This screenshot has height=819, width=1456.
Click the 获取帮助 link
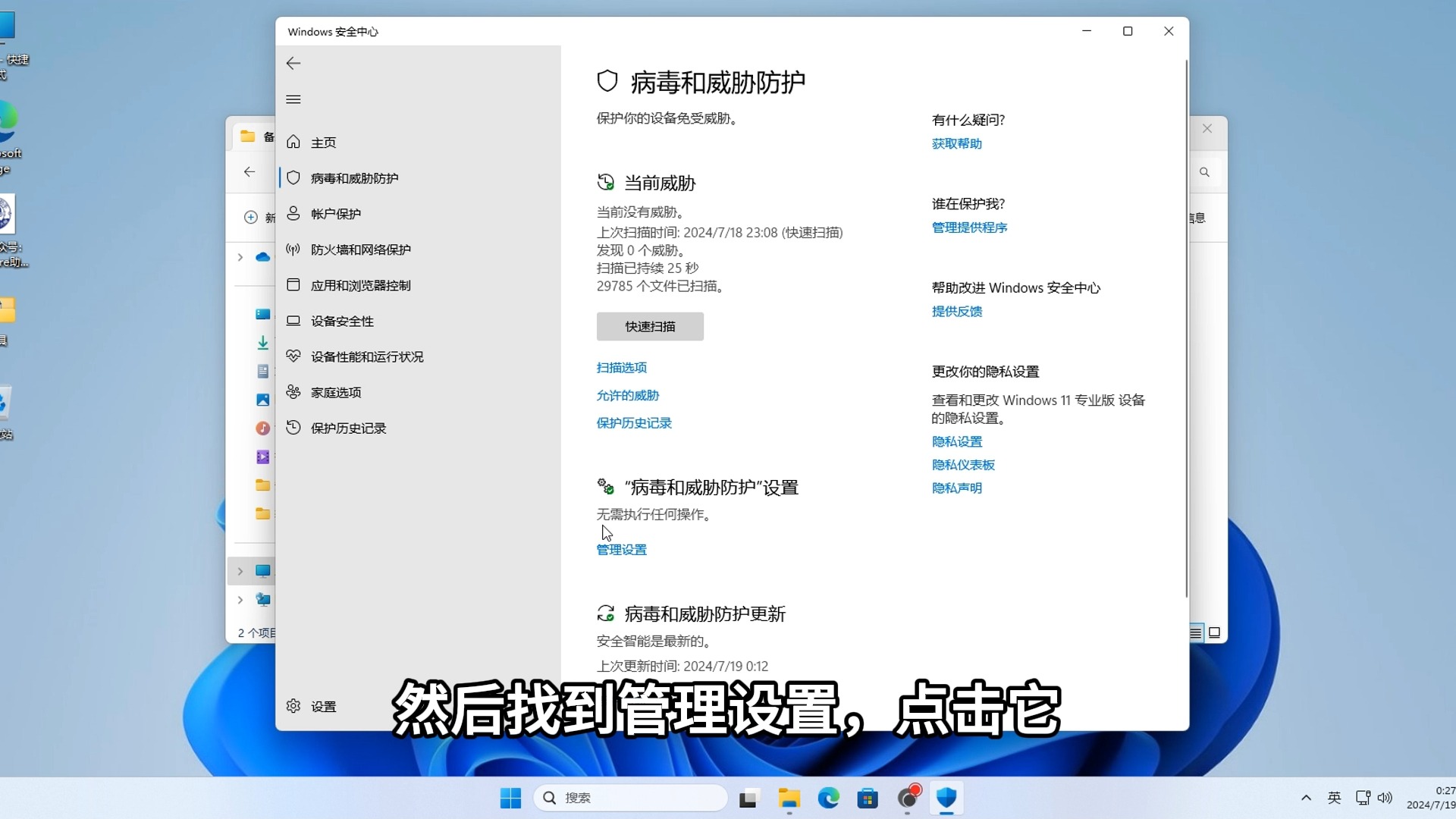[x=957, y=143]
